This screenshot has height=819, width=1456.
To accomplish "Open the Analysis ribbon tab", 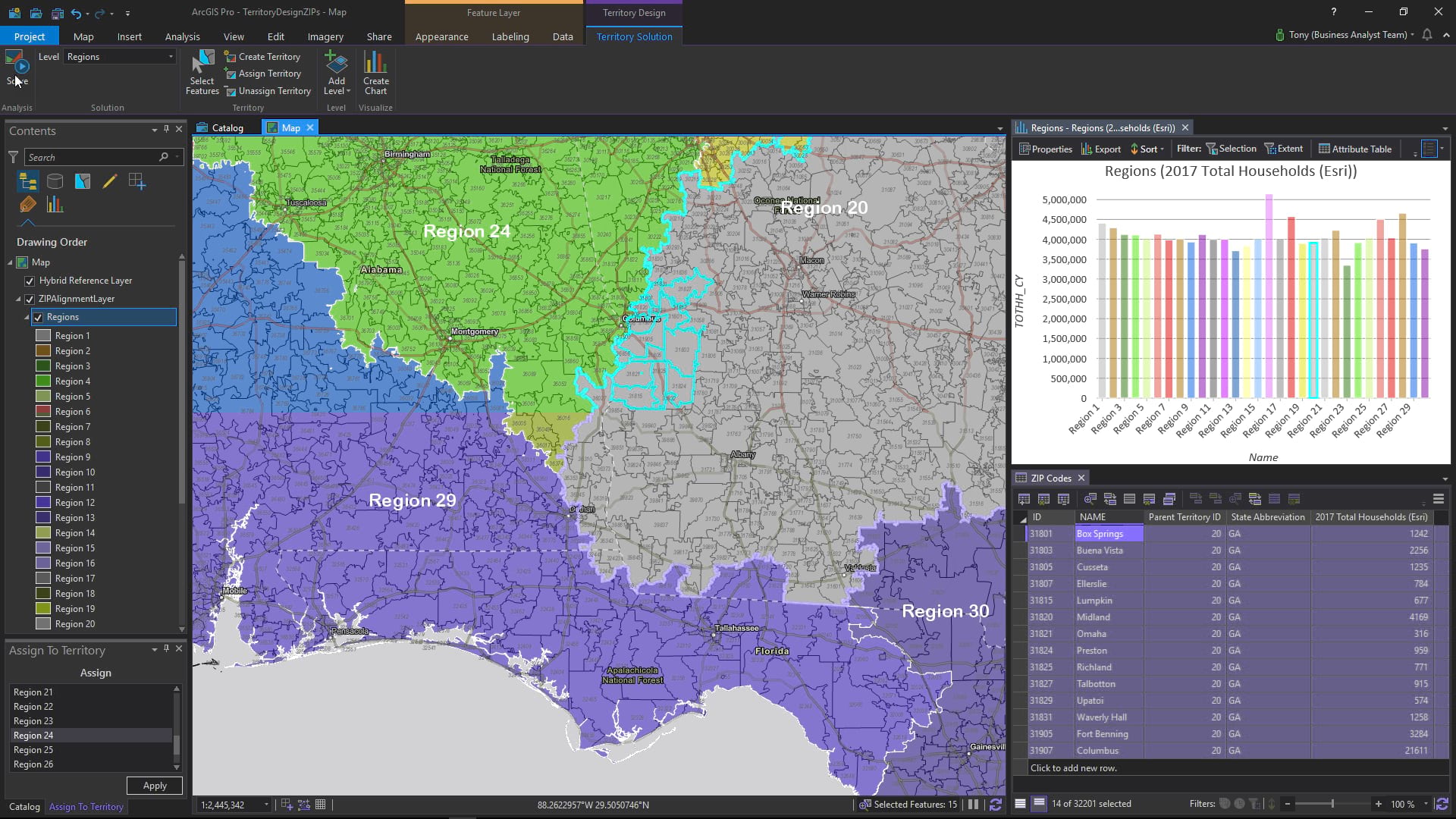I will click(182, 36).
